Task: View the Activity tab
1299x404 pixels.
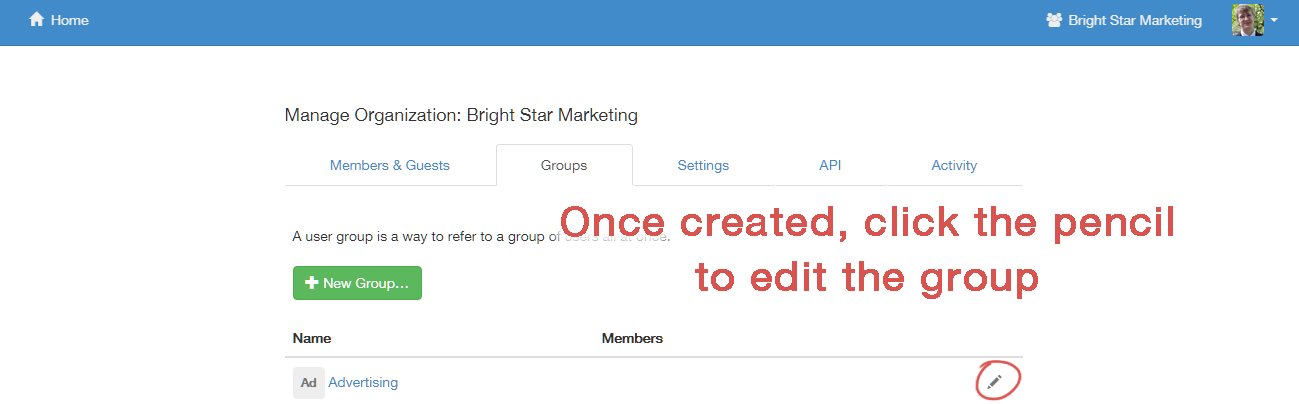Action: [x=954, y=165]
